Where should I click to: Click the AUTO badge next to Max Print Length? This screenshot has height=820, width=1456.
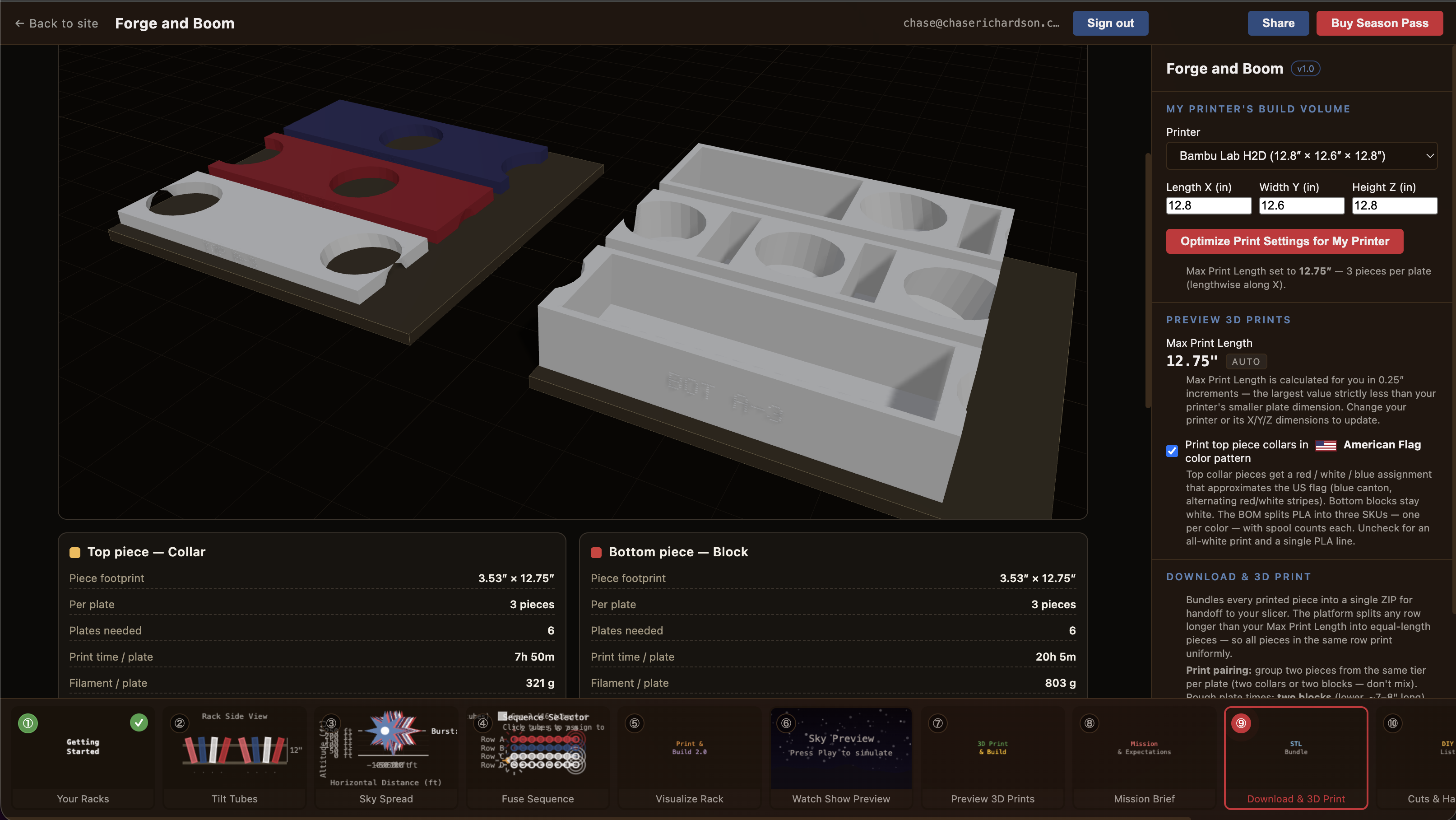point(1246,361)
